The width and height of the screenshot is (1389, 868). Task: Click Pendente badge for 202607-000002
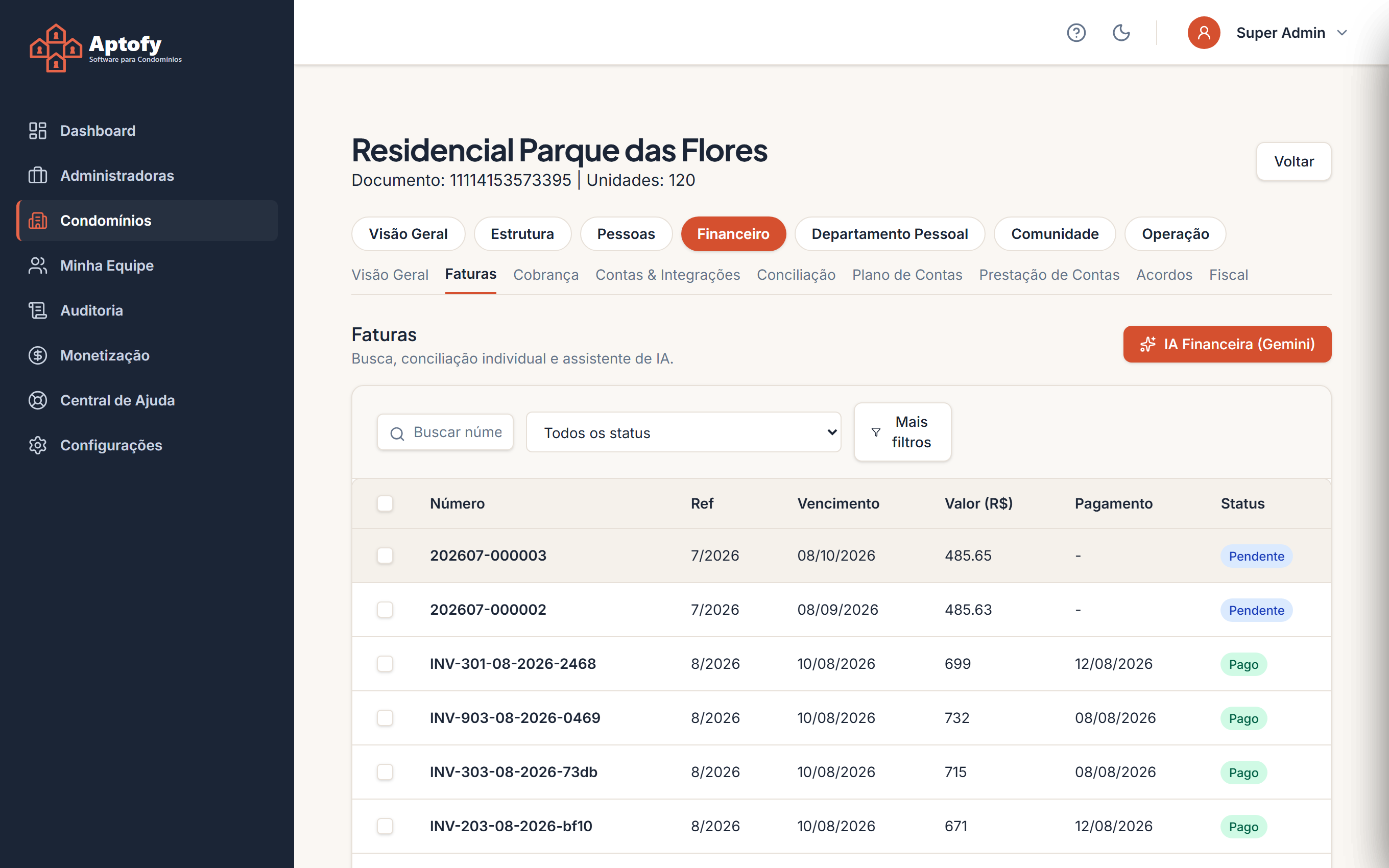click(1256, 610)
